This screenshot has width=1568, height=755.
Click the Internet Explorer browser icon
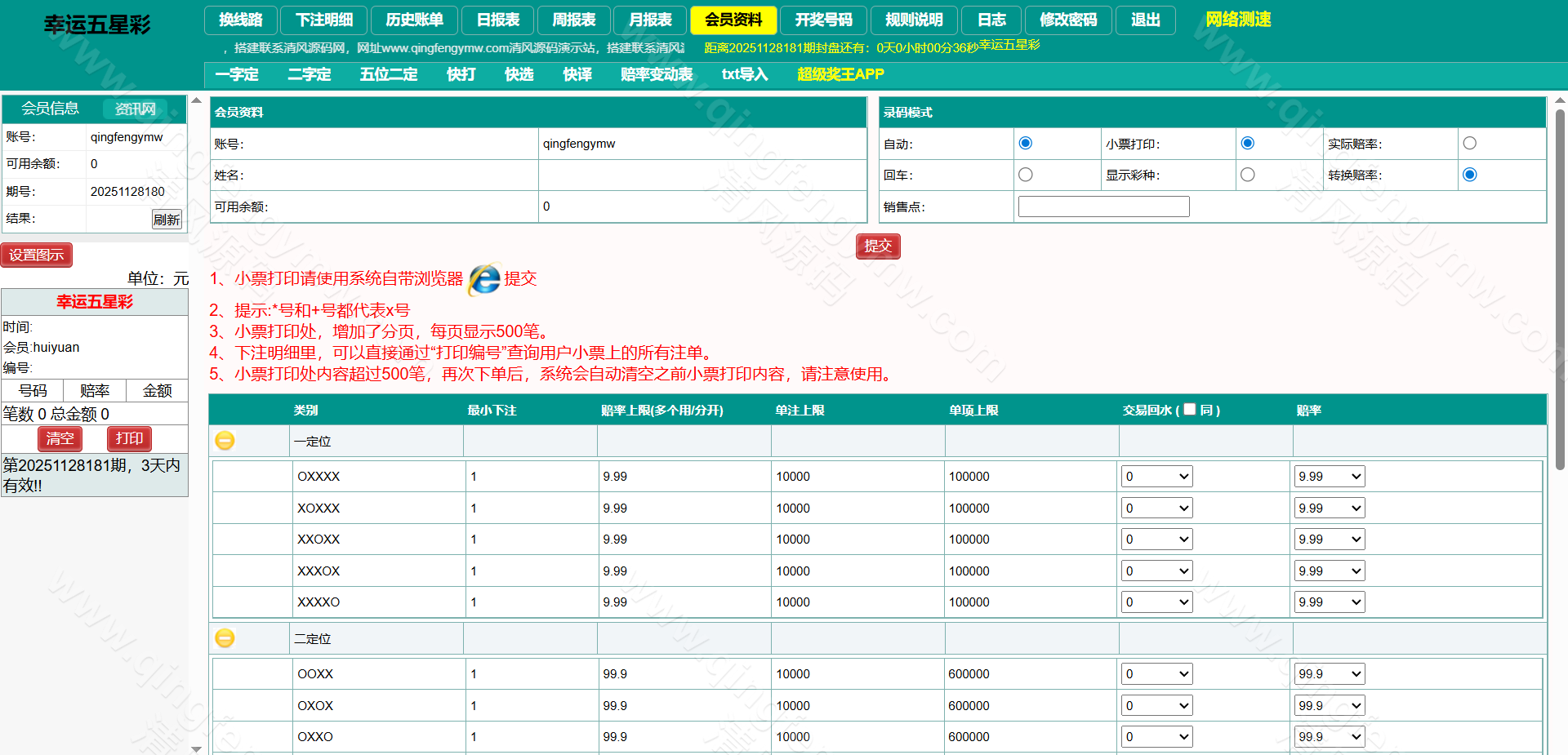click(483, 280)
